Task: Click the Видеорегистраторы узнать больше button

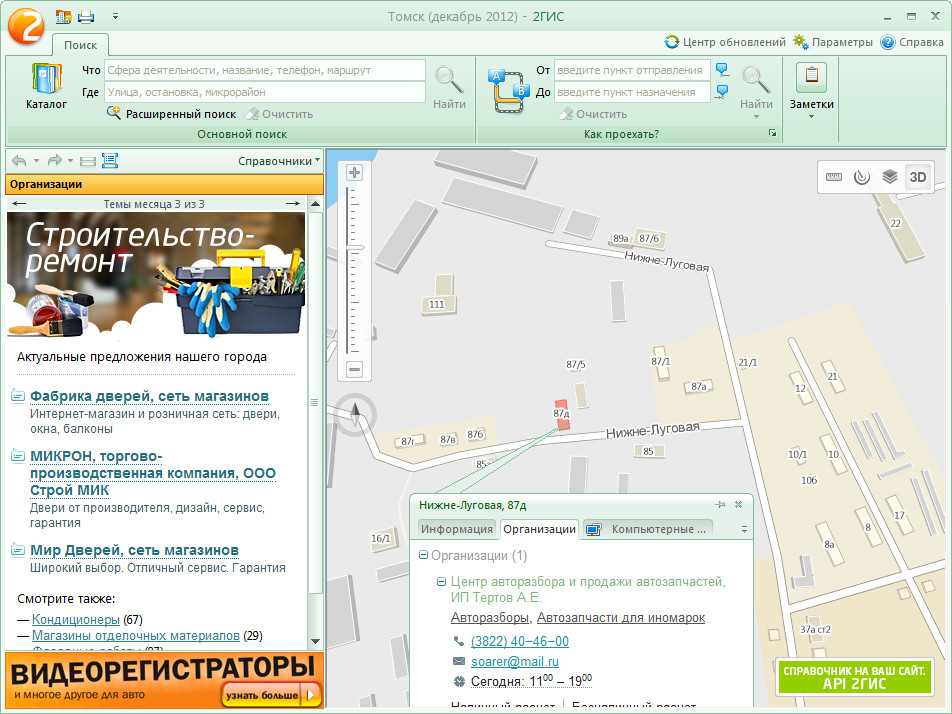Action: (x=271, y=695)
